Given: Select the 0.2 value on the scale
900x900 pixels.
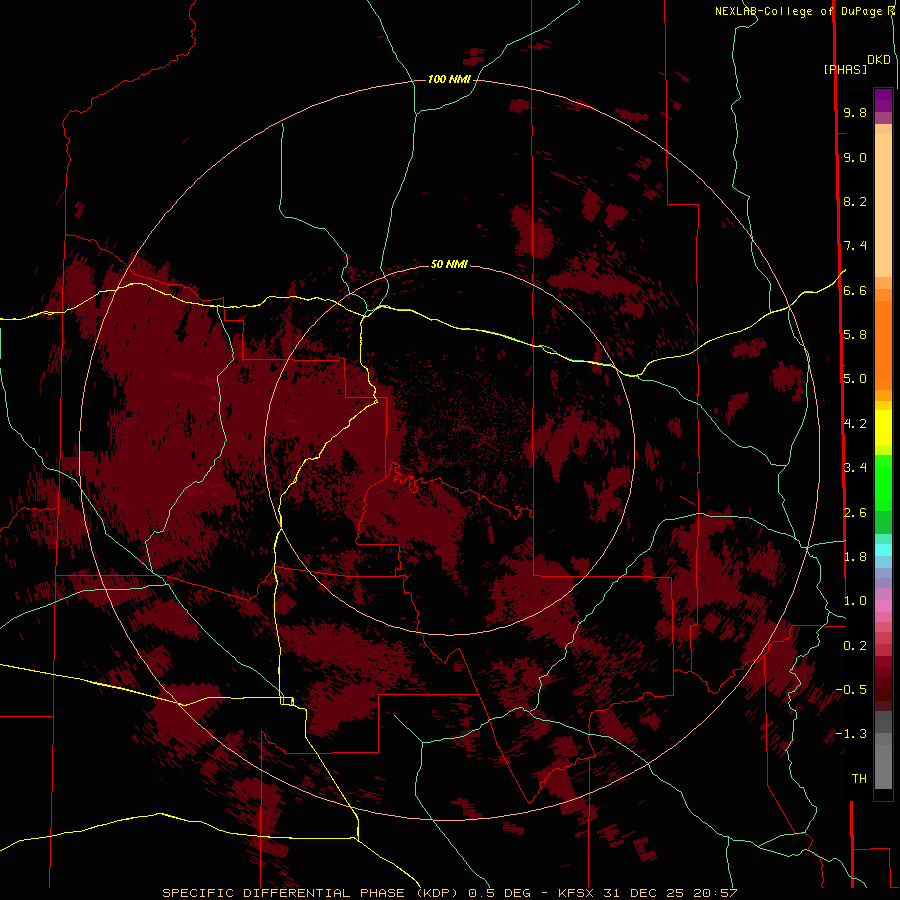Looking at the screenshot, I should coord(855,645).
